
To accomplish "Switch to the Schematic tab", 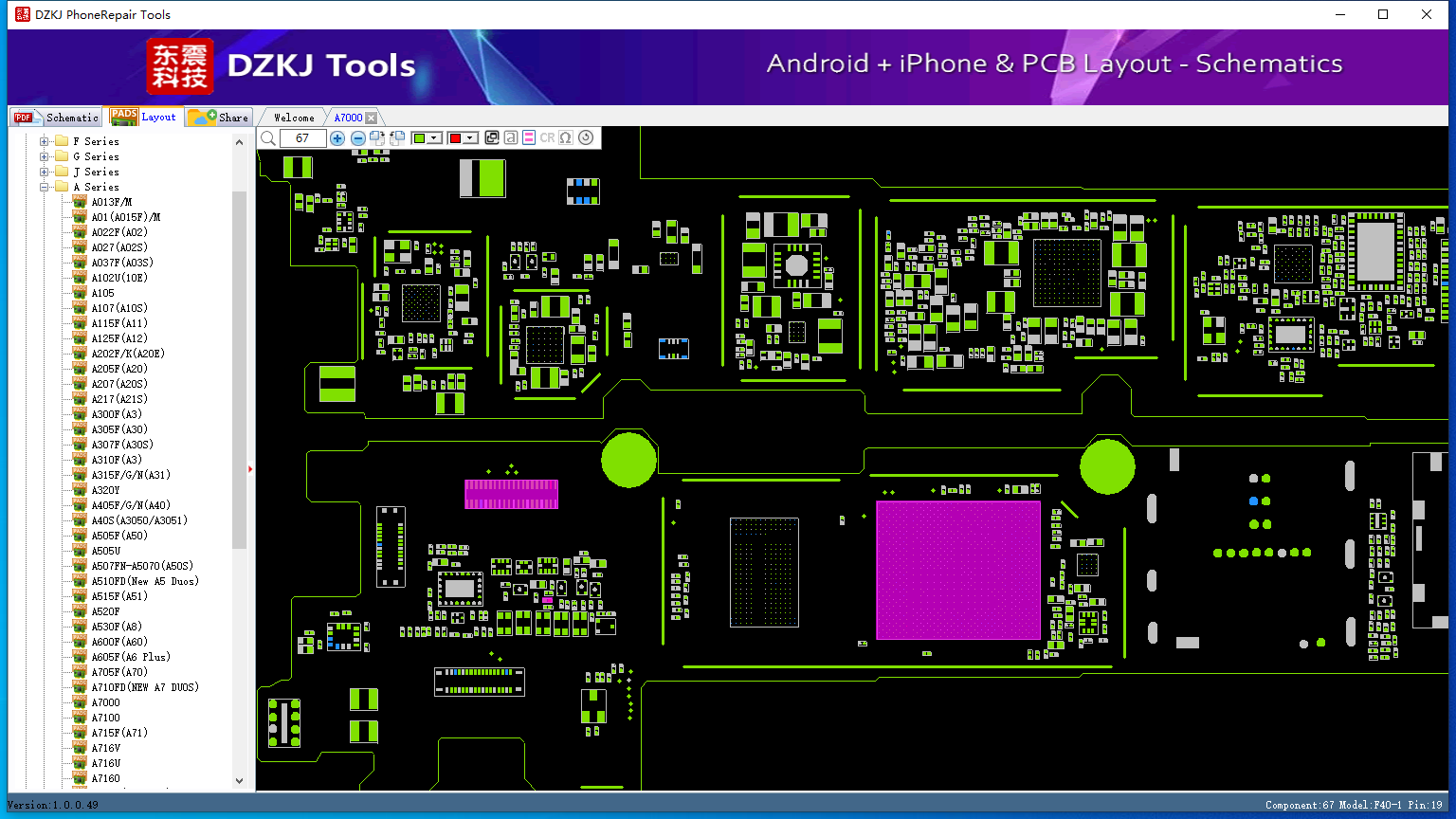I will tap(57, 118).
